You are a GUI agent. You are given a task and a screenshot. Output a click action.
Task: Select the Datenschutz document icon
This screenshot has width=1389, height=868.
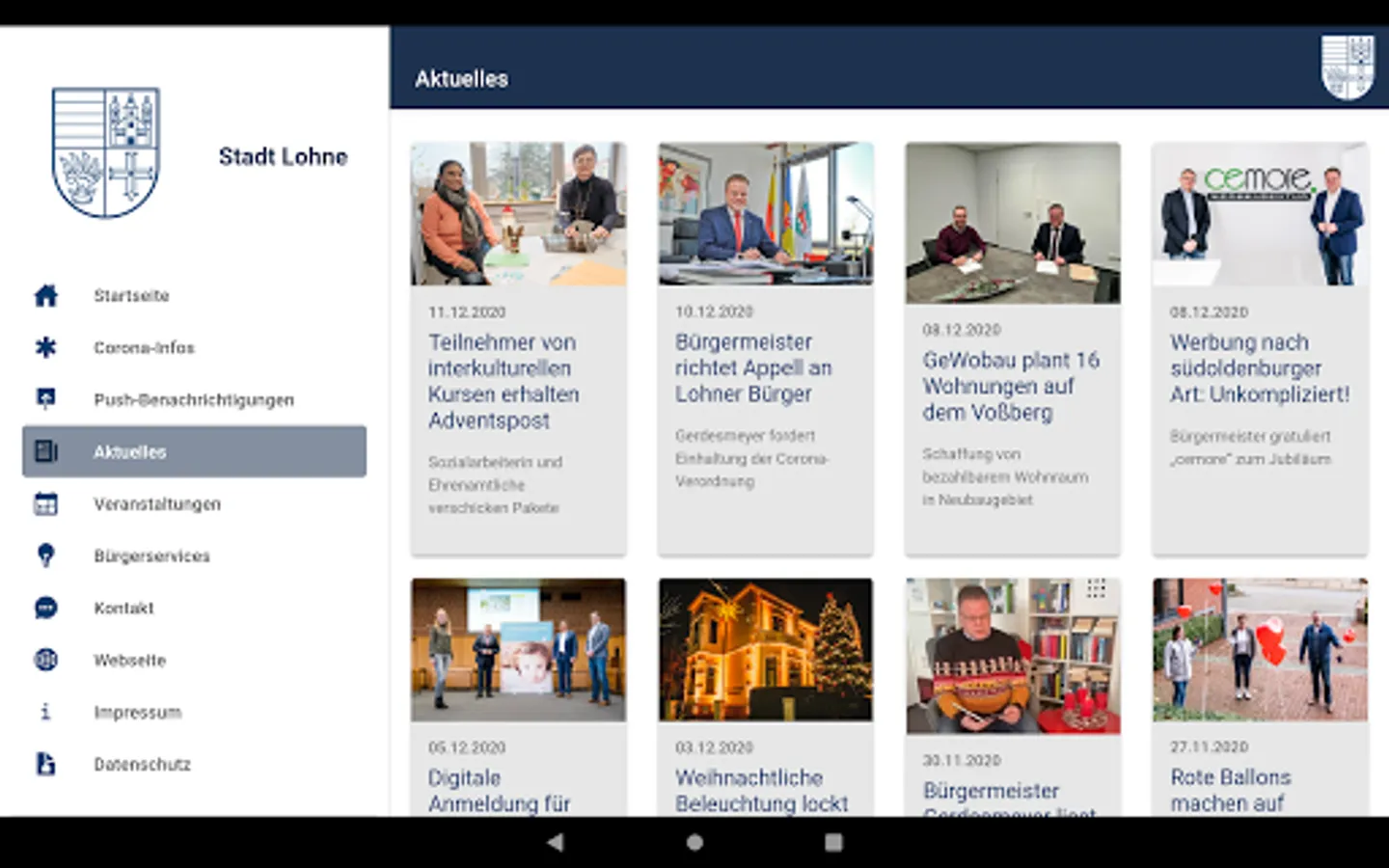pyautogui.click(x=45, y=764)
